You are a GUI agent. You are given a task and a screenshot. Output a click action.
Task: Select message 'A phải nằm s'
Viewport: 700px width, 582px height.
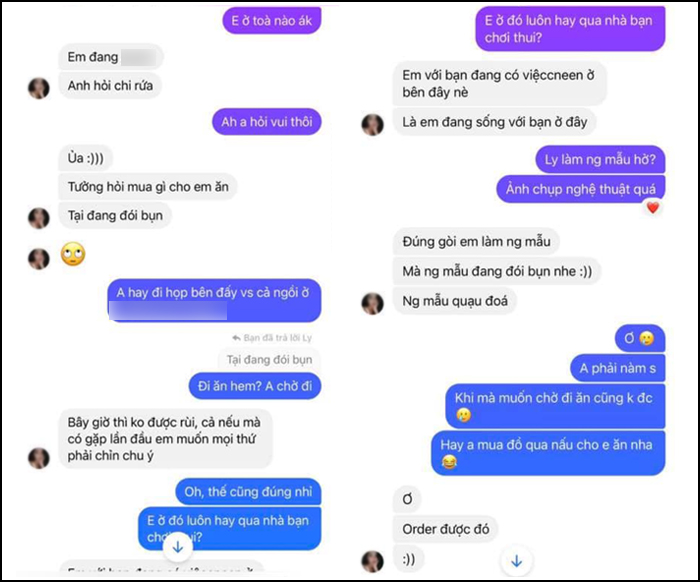[617, 368]
